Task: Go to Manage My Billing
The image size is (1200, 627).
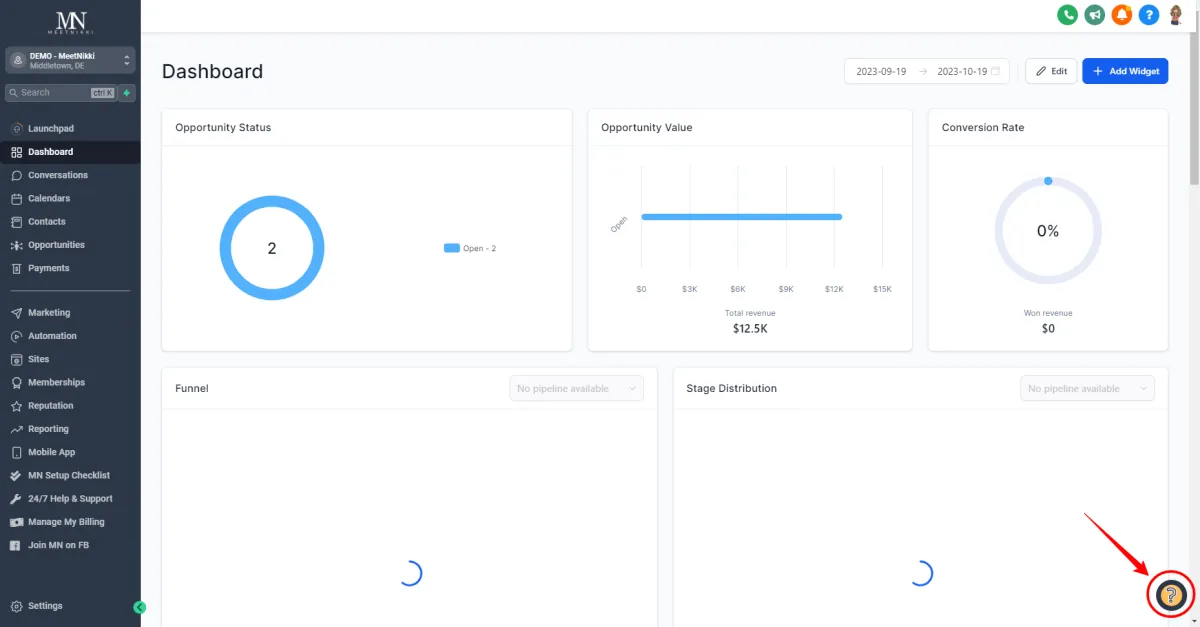Action: [x=66, y=522]
